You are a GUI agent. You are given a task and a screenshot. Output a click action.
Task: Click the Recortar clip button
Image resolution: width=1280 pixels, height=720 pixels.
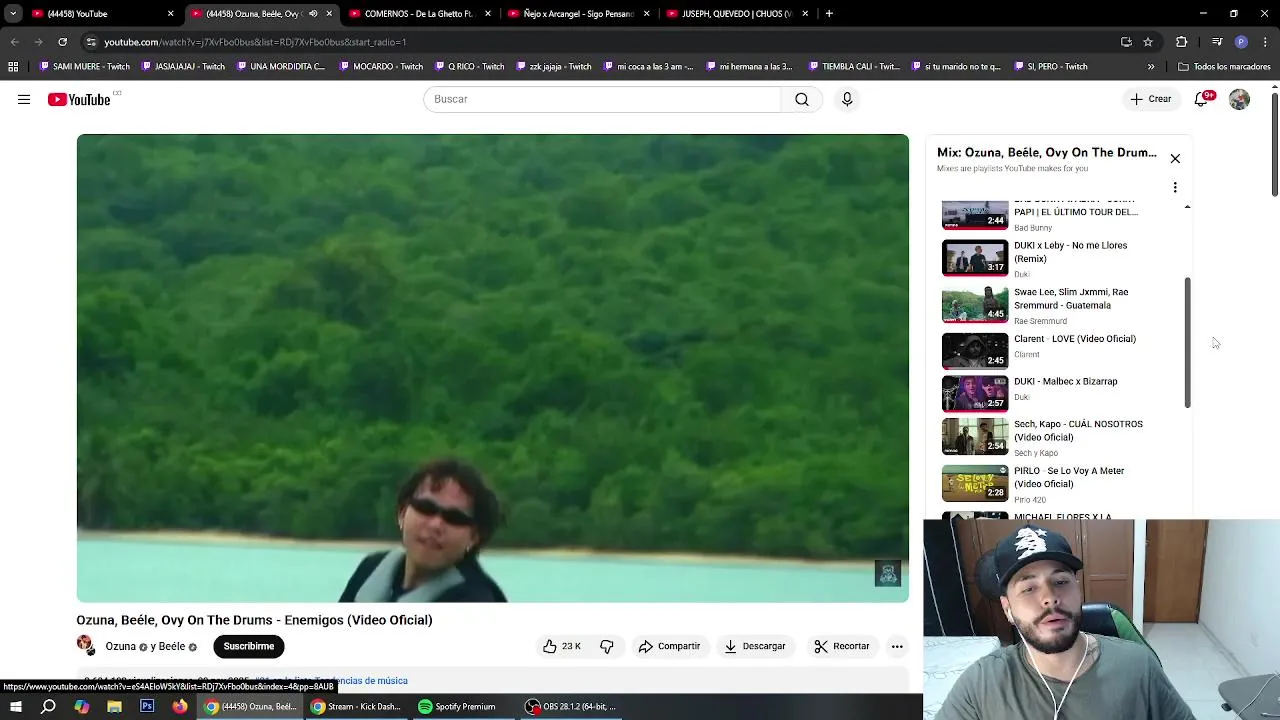coord(841,646)
